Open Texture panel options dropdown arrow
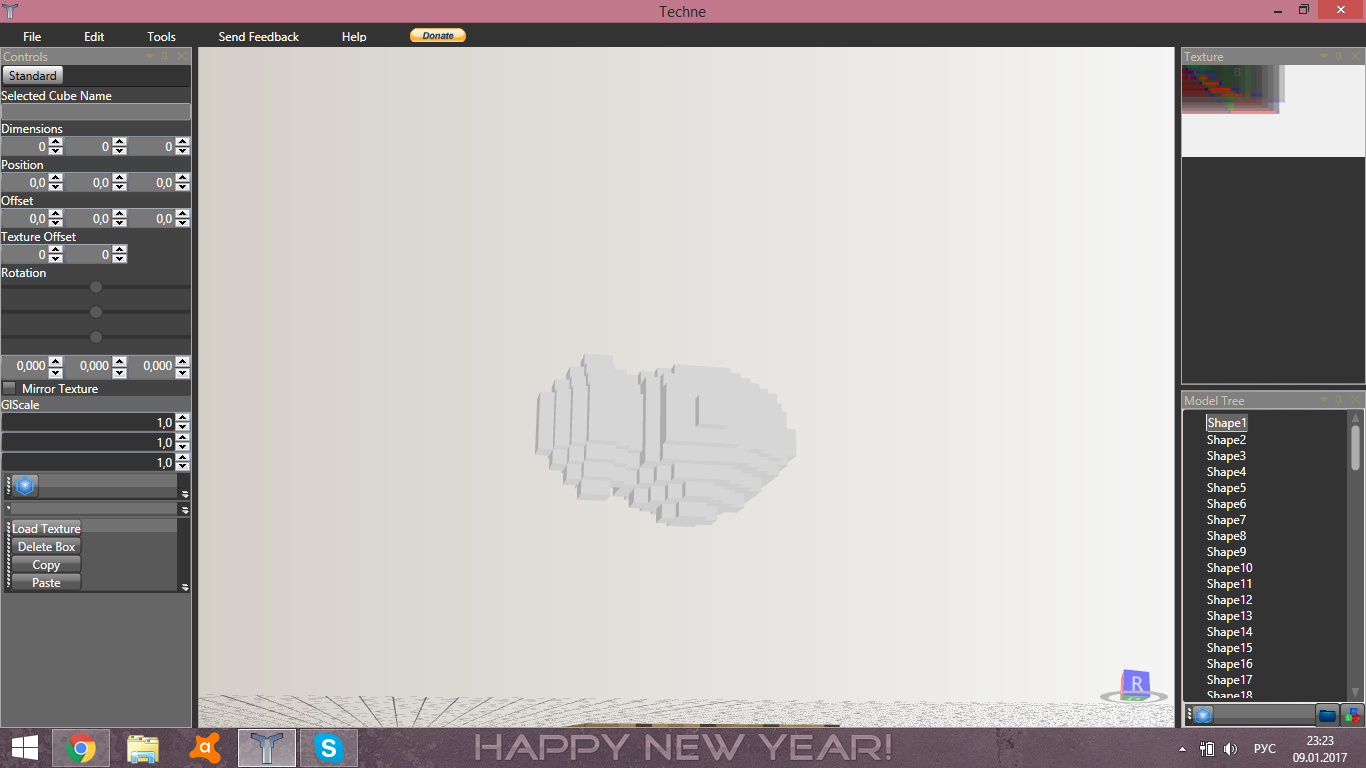This screenshot has width=1366, height=768. click(1324, 57)
